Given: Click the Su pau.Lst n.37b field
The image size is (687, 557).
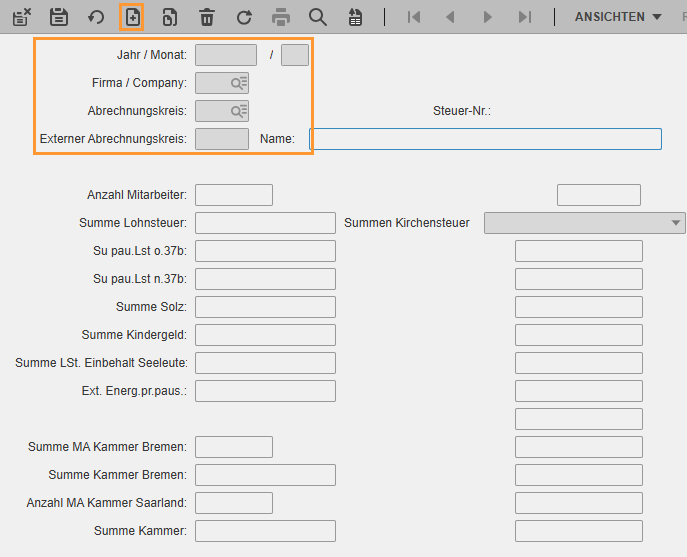Looking at the screenshot, I should click(266, 279).
